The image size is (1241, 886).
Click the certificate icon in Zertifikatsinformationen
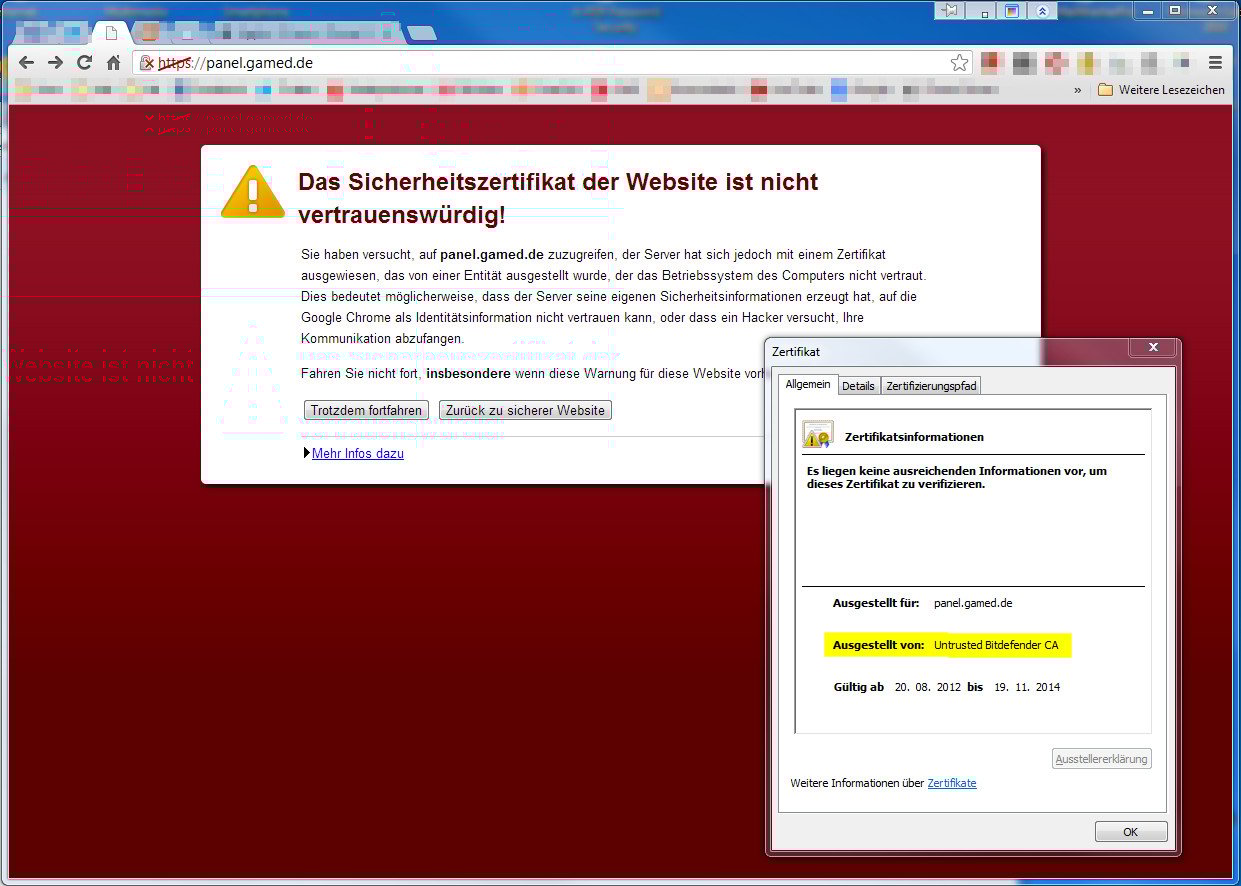click(818, 434)
